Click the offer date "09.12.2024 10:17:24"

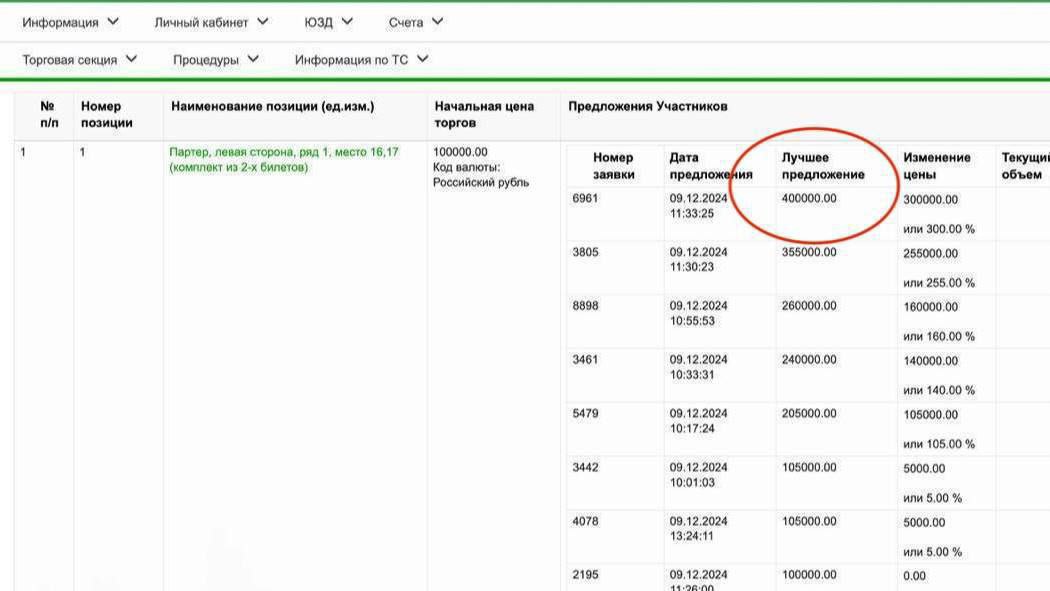[698, 421]
